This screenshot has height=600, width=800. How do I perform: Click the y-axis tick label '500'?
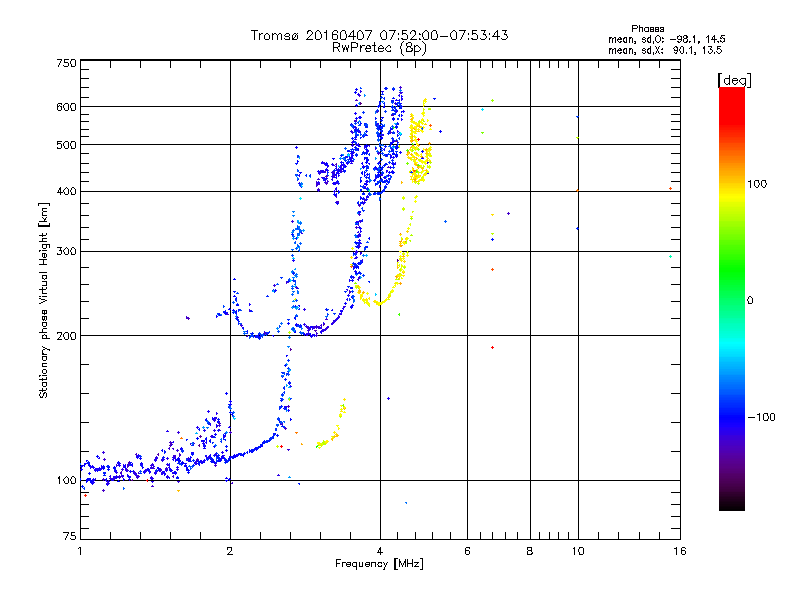click(67, 145)
